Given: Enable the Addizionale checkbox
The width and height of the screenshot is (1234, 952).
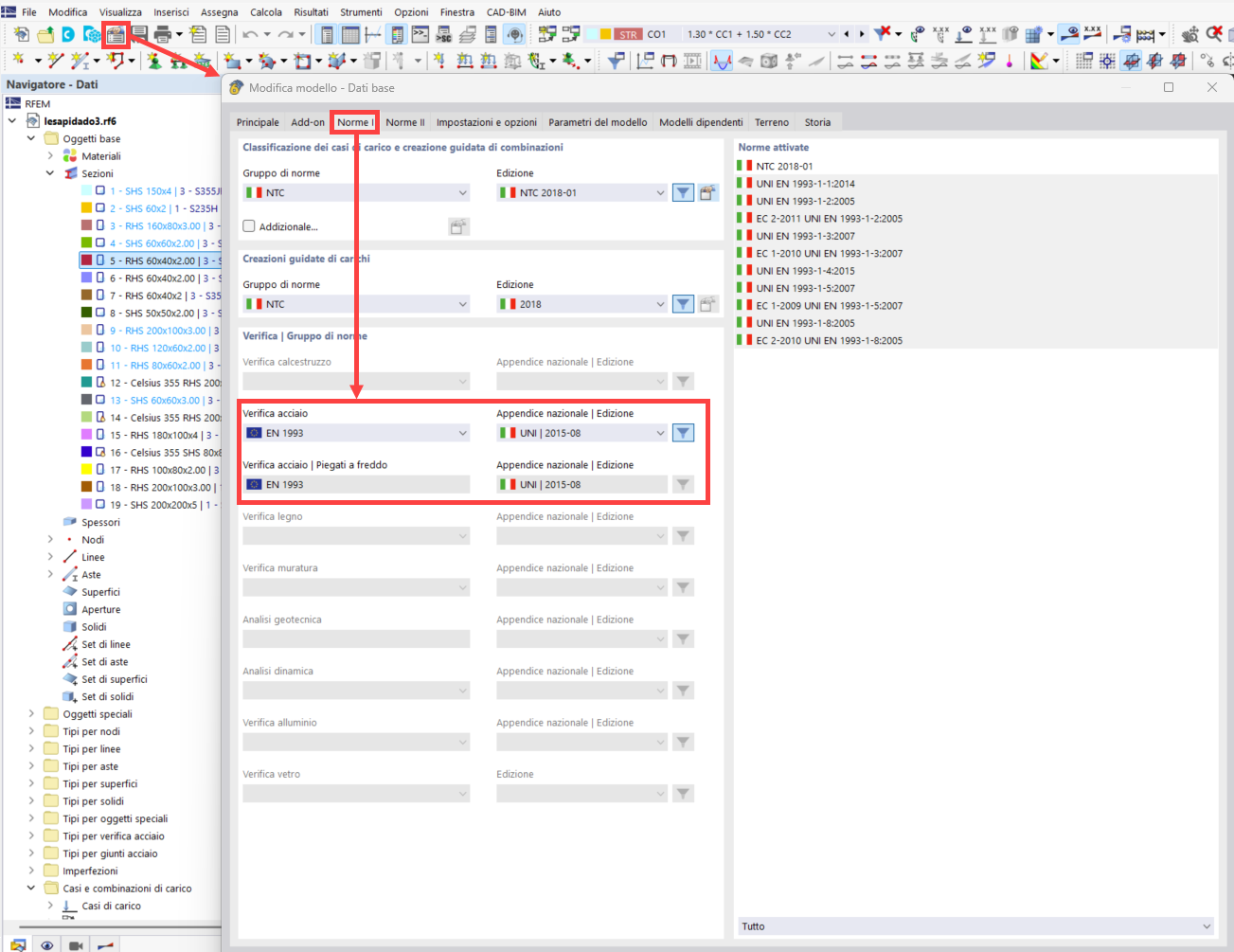Looking at the screenshot, I should click(x=249, y=226).
